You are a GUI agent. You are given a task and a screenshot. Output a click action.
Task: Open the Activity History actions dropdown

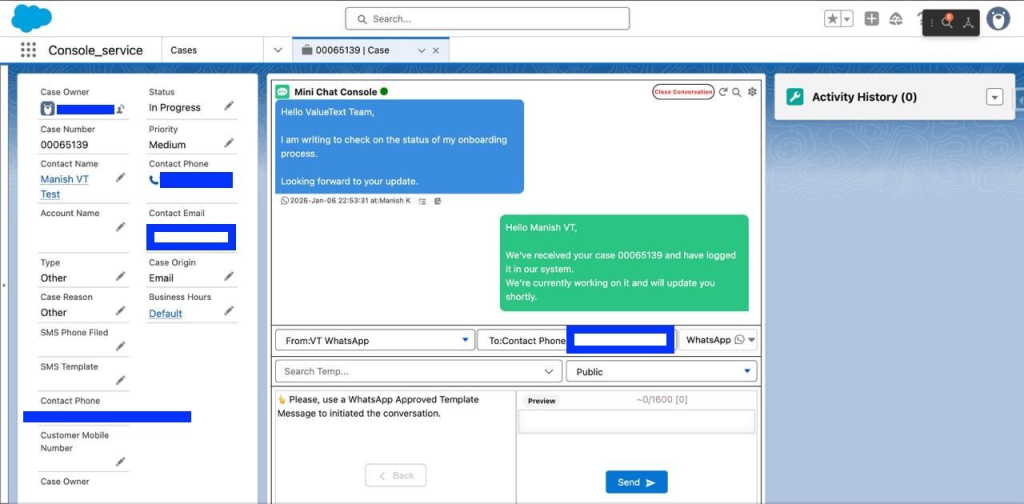tap(994, 97)
